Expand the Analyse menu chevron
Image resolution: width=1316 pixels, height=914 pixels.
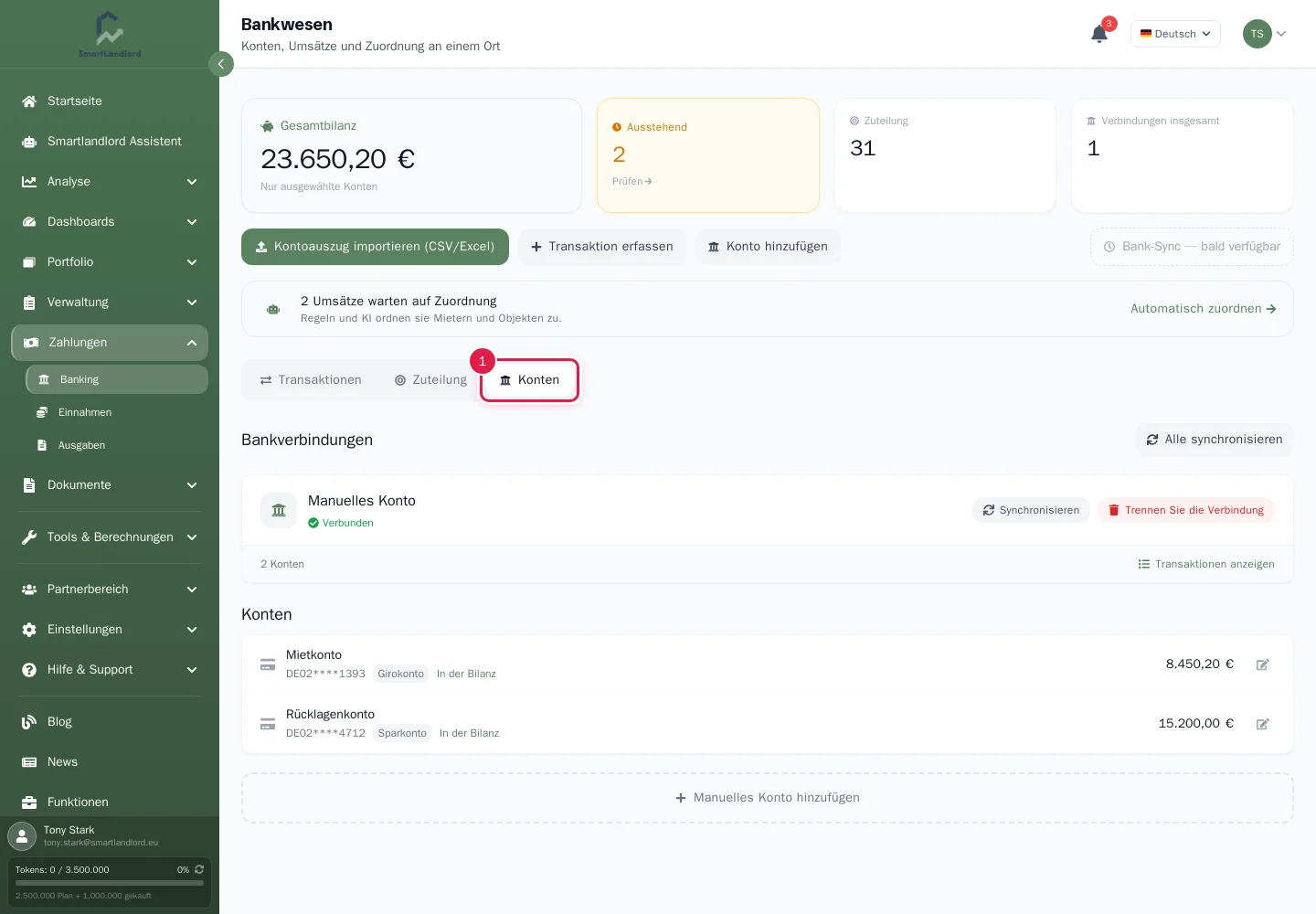[192, 182]
